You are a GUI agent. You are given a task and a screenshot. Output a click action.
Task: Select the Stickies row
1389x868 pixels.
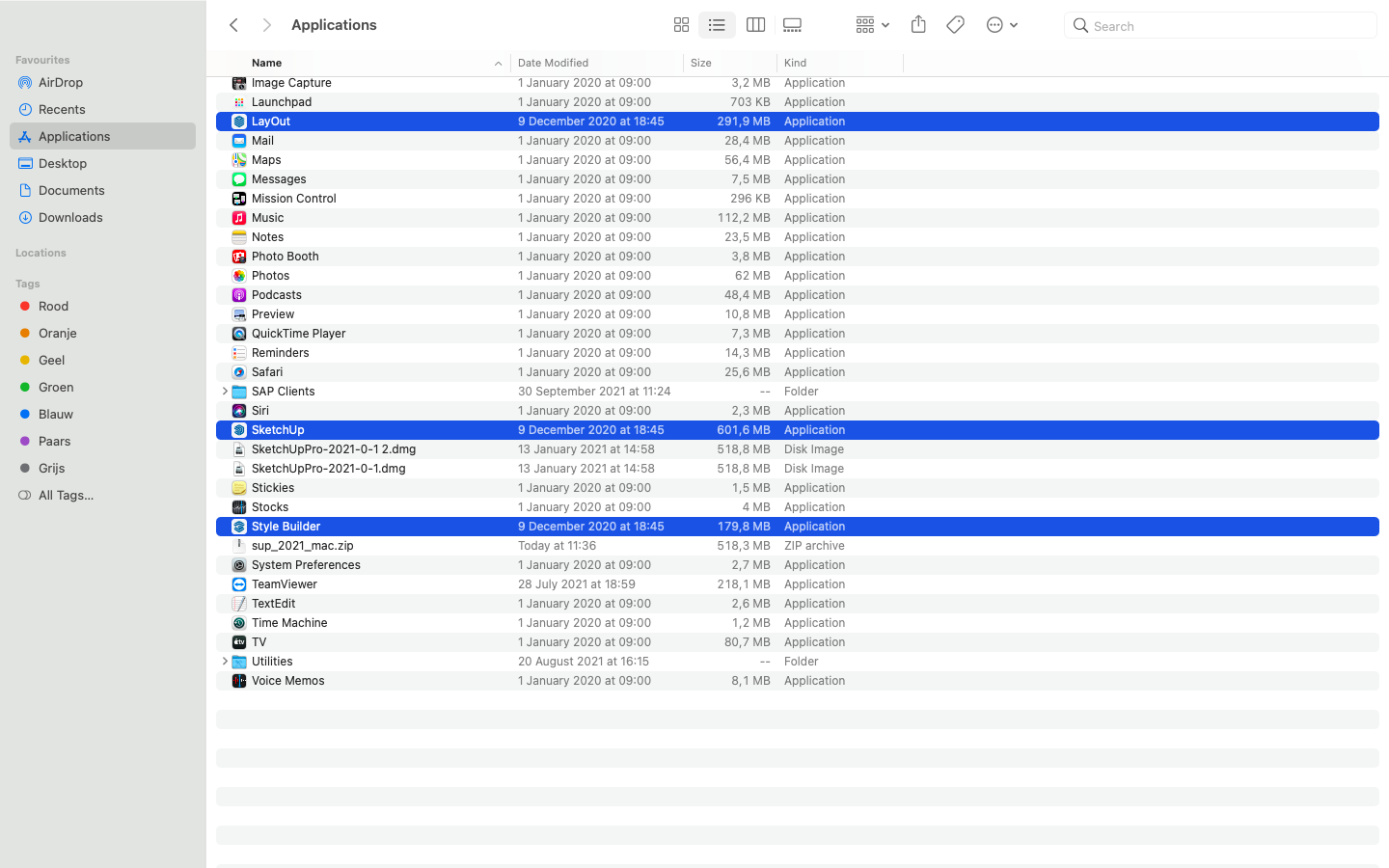point(798,488)
